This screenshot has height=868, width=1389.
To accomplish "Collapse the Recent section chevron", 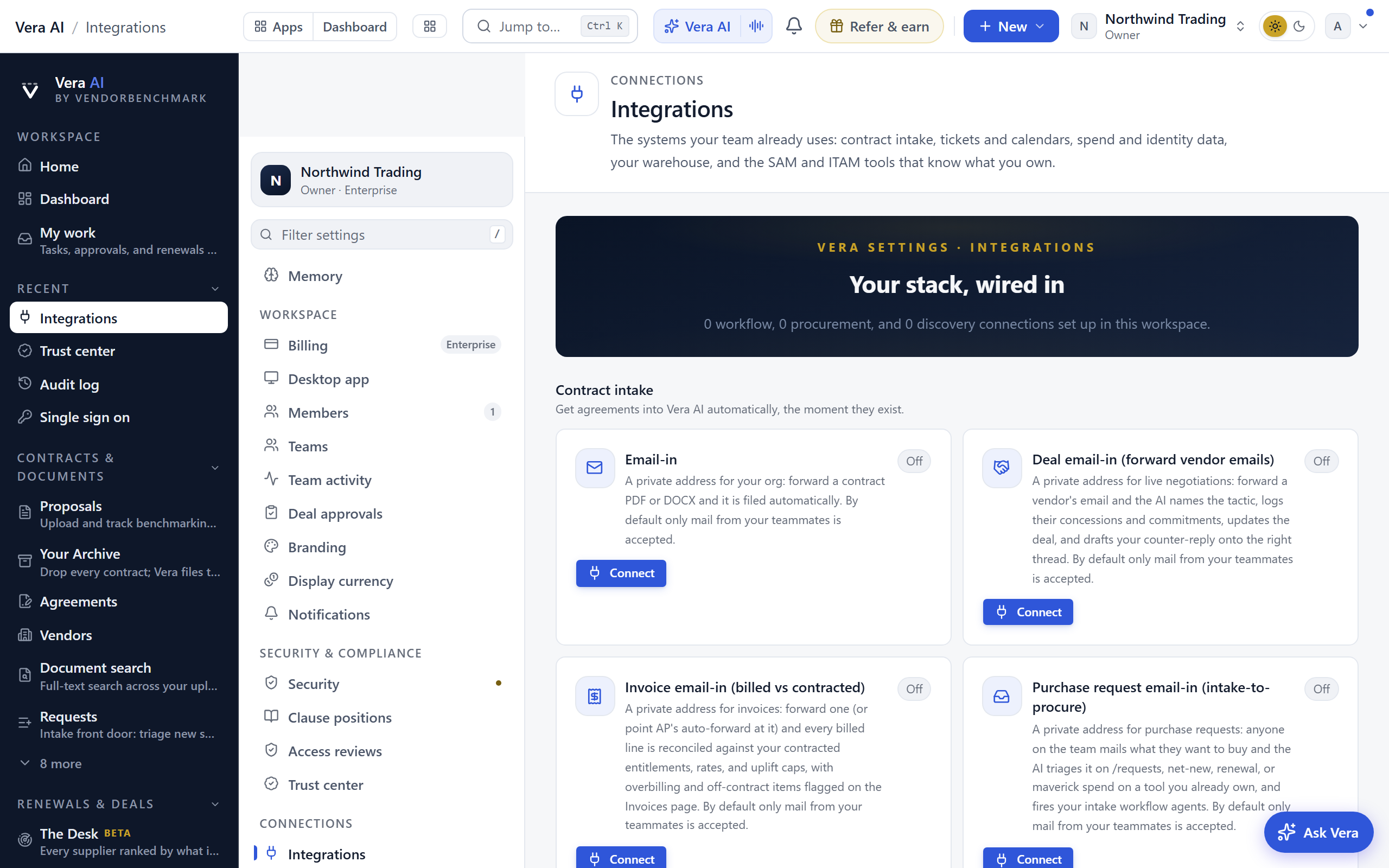I will click(x=215, y=289).
